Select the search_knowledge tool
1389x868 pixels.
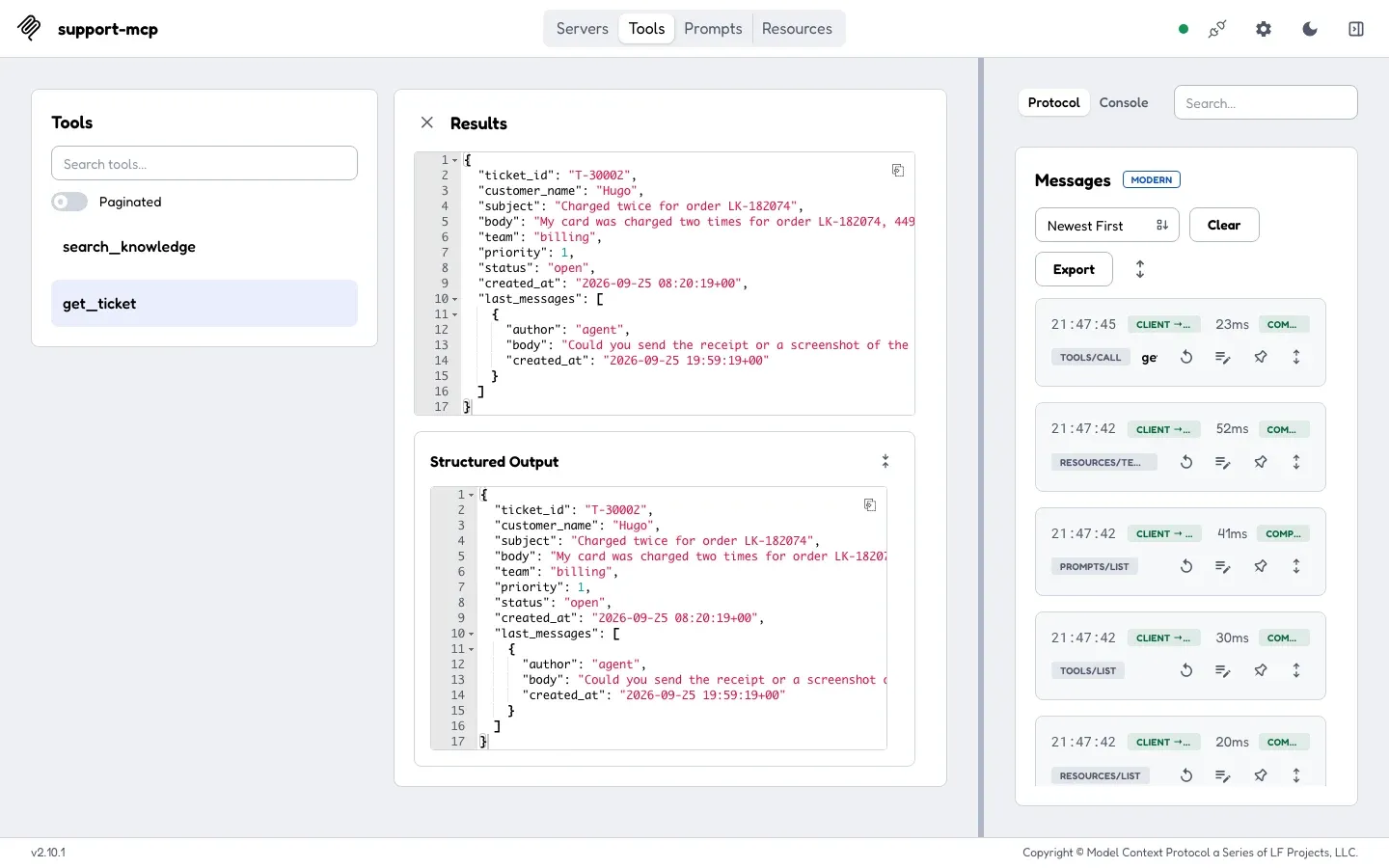(204, 247)
